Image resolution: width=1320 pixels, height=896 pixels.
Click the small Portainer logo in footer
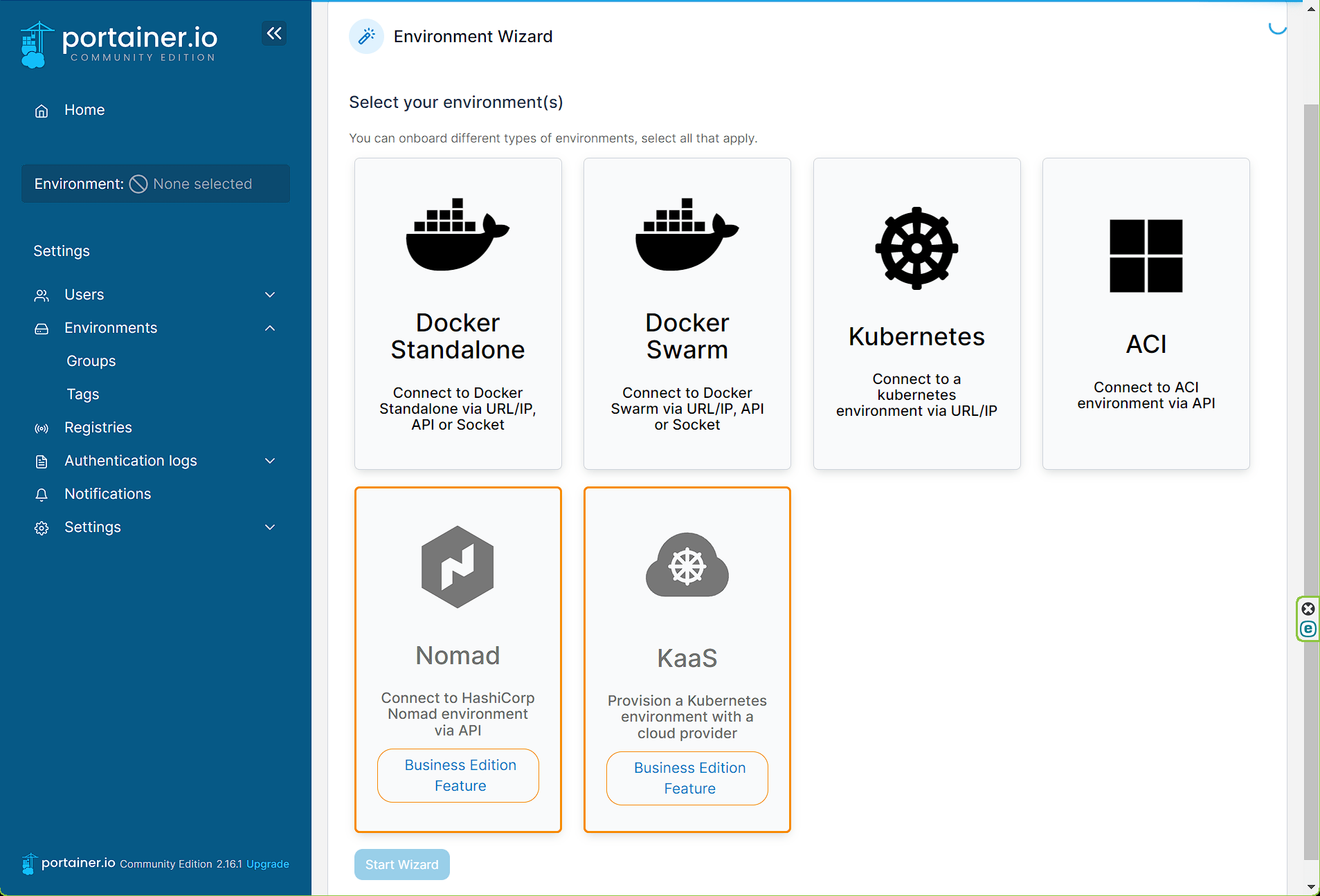point(28,863)
